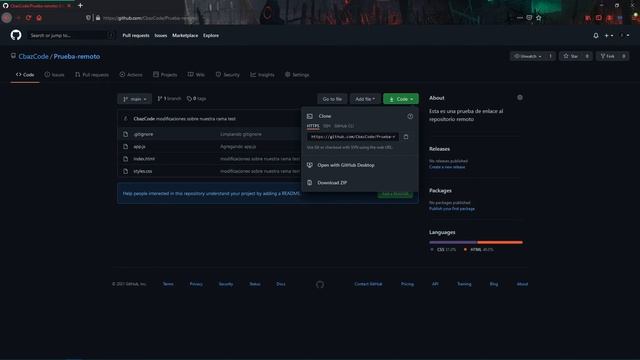Open the Security tab
Viewport: 640px width, 360px height.
tap(228, 75)
